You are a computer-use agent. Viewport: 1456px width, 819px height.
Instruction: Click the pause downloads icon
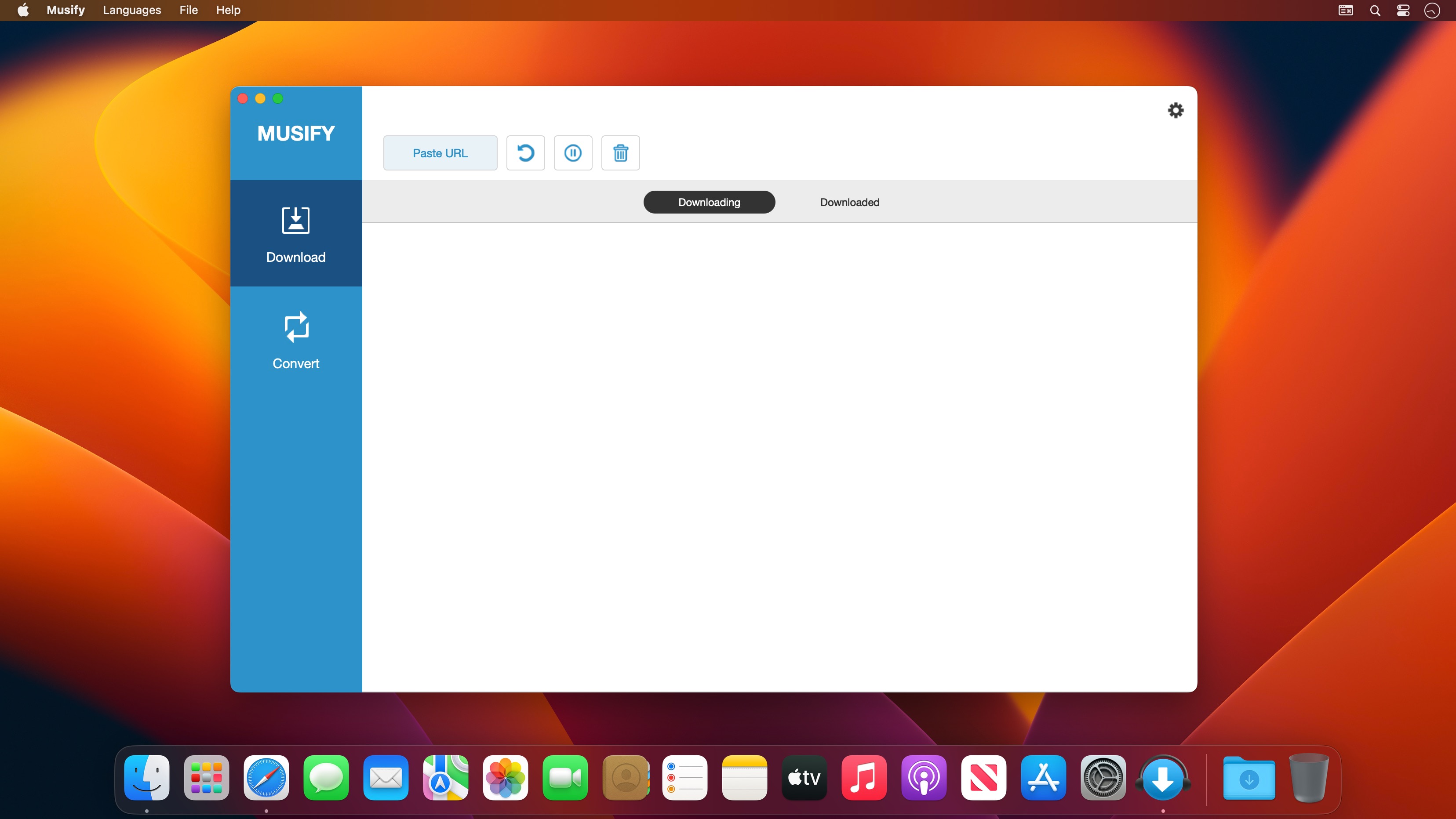(572, 153)
